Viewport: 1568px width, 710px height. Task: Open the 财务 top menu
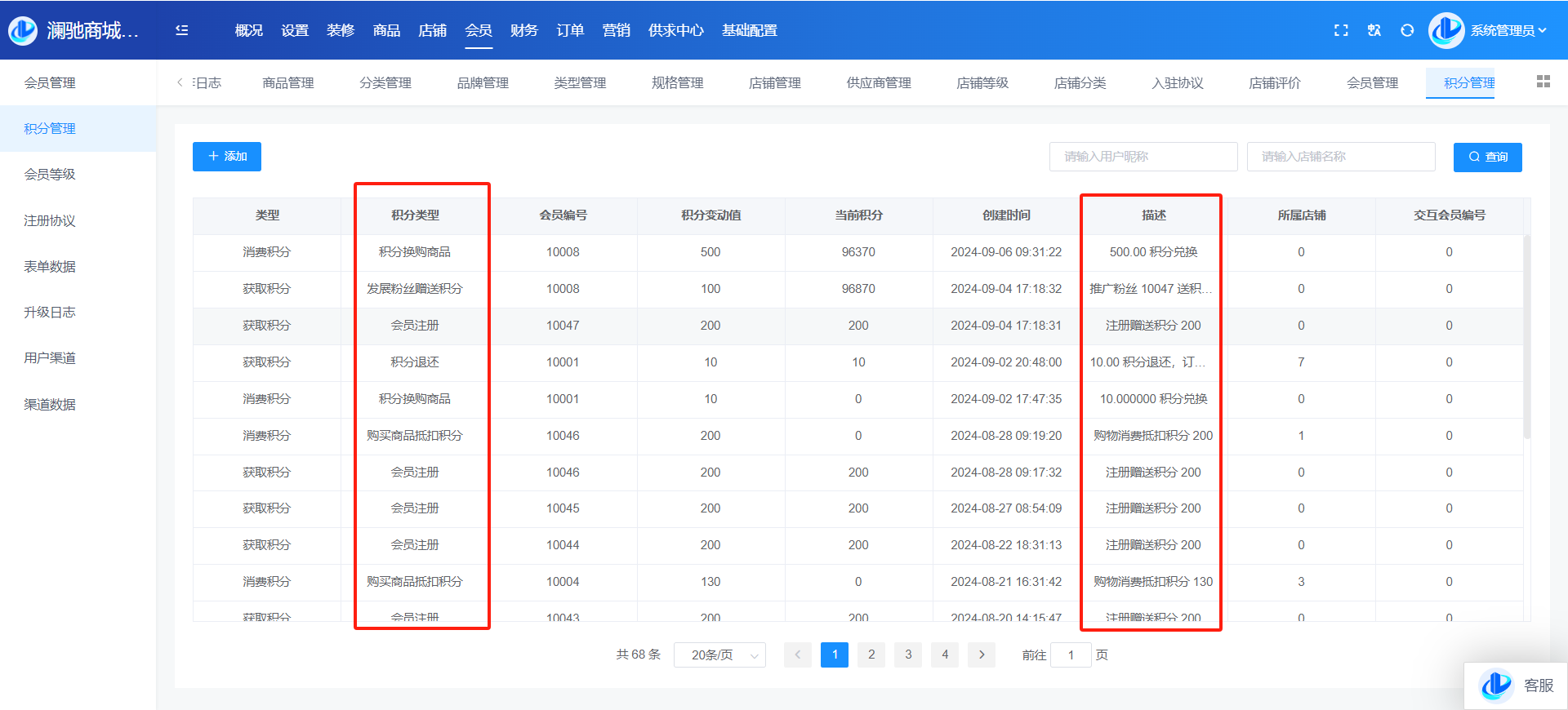click(523, 30)
